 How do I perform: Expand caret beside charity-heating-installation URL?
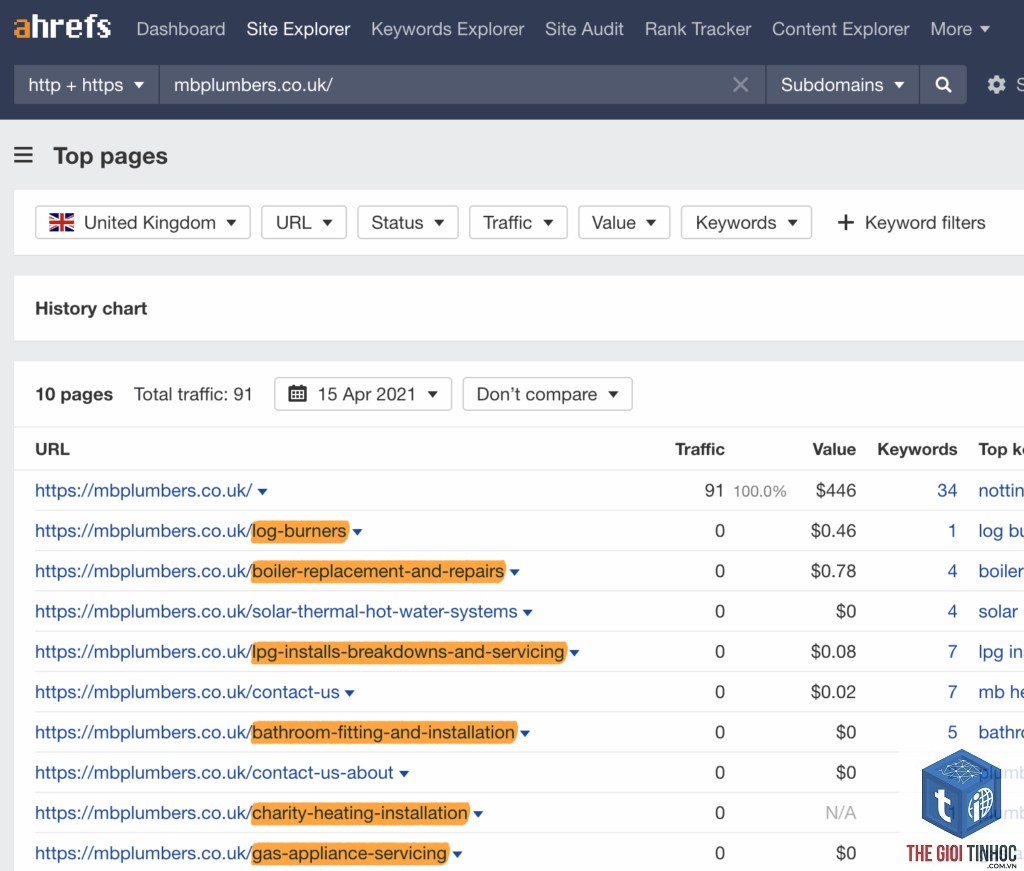[x=478, y=814]
